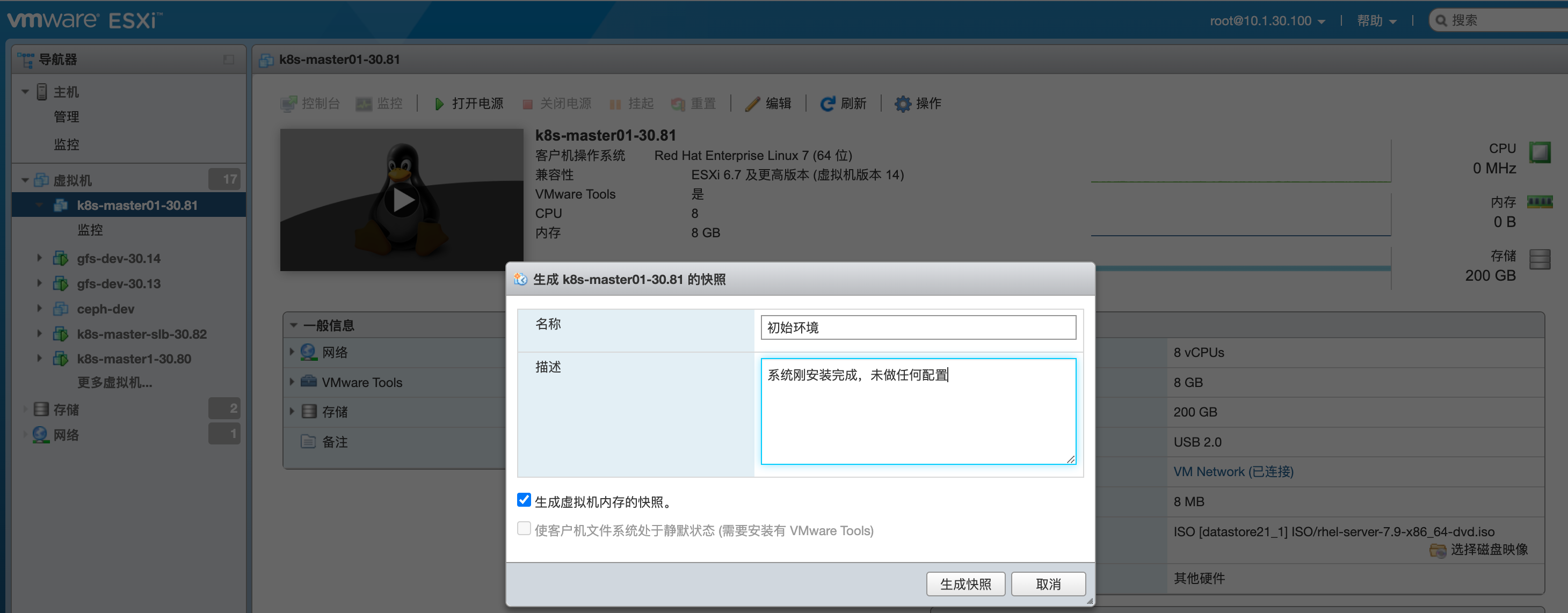The width and height of the screenshot is (1568, 613).
Task: Expand the 网络 row in general info
Action: 292,352
